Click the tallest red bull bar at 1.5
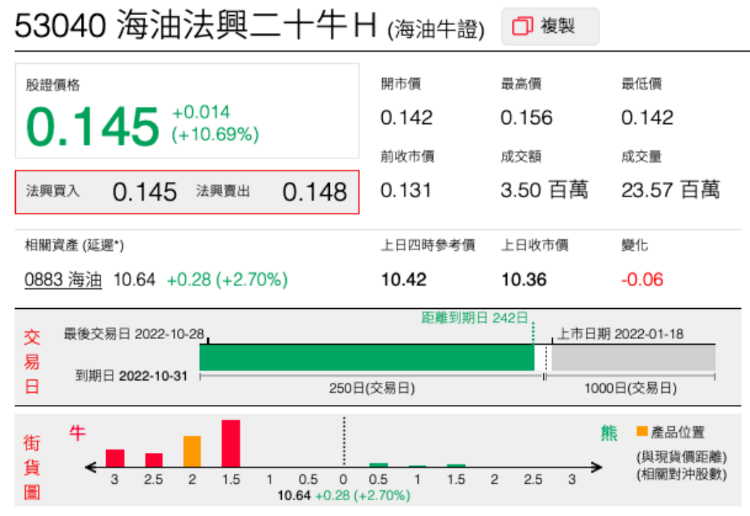750x516 pixels. coord(231,443)
